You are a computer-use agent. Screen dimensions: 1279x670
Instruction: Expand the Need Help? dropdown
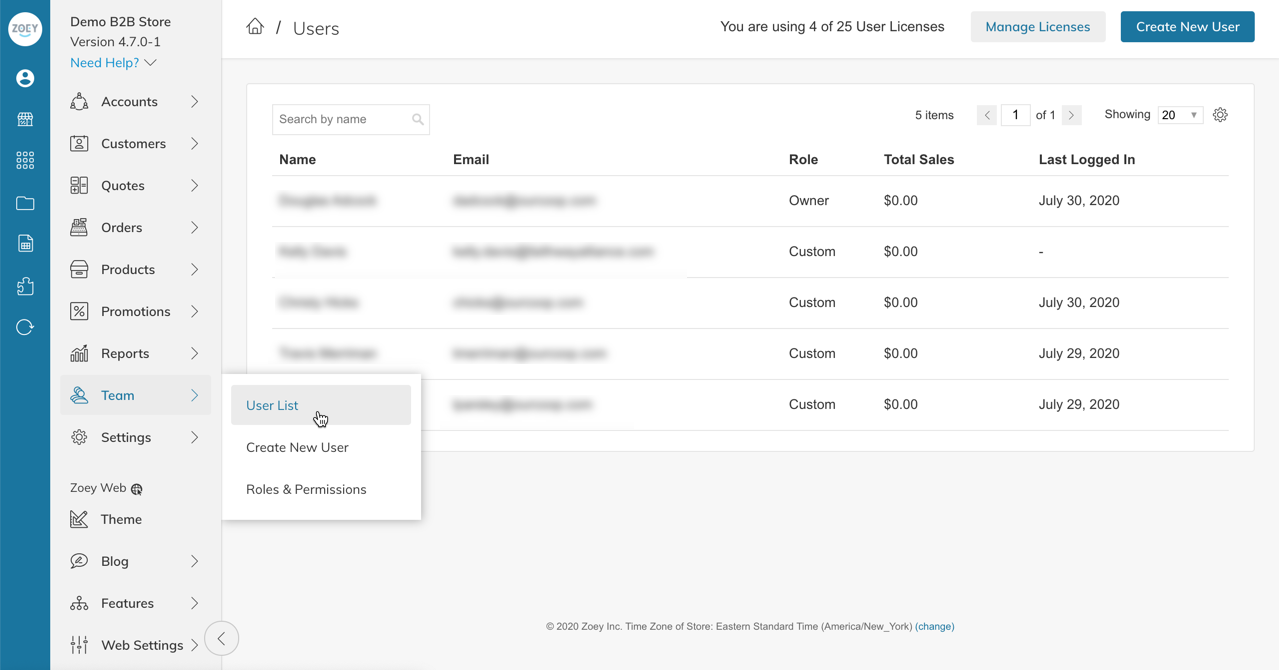[113, 62]
